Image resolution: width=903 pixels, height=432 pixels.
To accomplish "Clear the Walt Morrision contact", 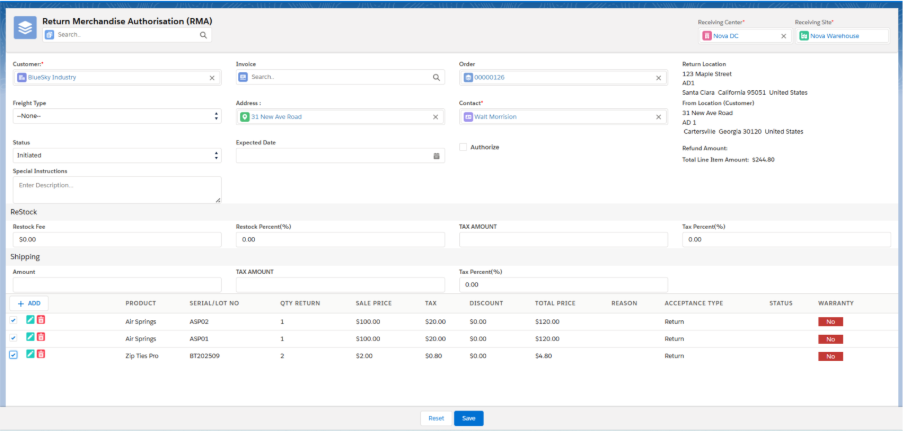I will 659,116.
